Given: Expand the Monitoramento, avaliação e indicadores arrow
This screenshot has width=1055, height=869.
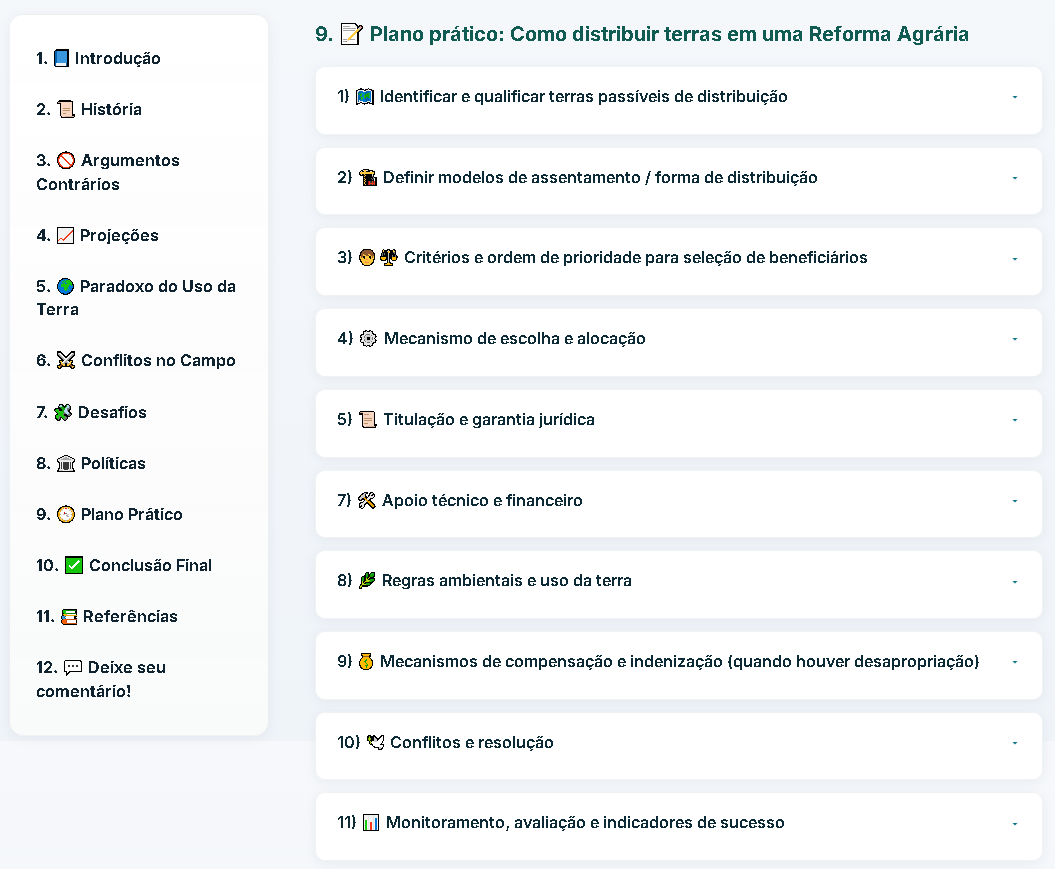Looking at the screenshot, I should click(1015, 824).
